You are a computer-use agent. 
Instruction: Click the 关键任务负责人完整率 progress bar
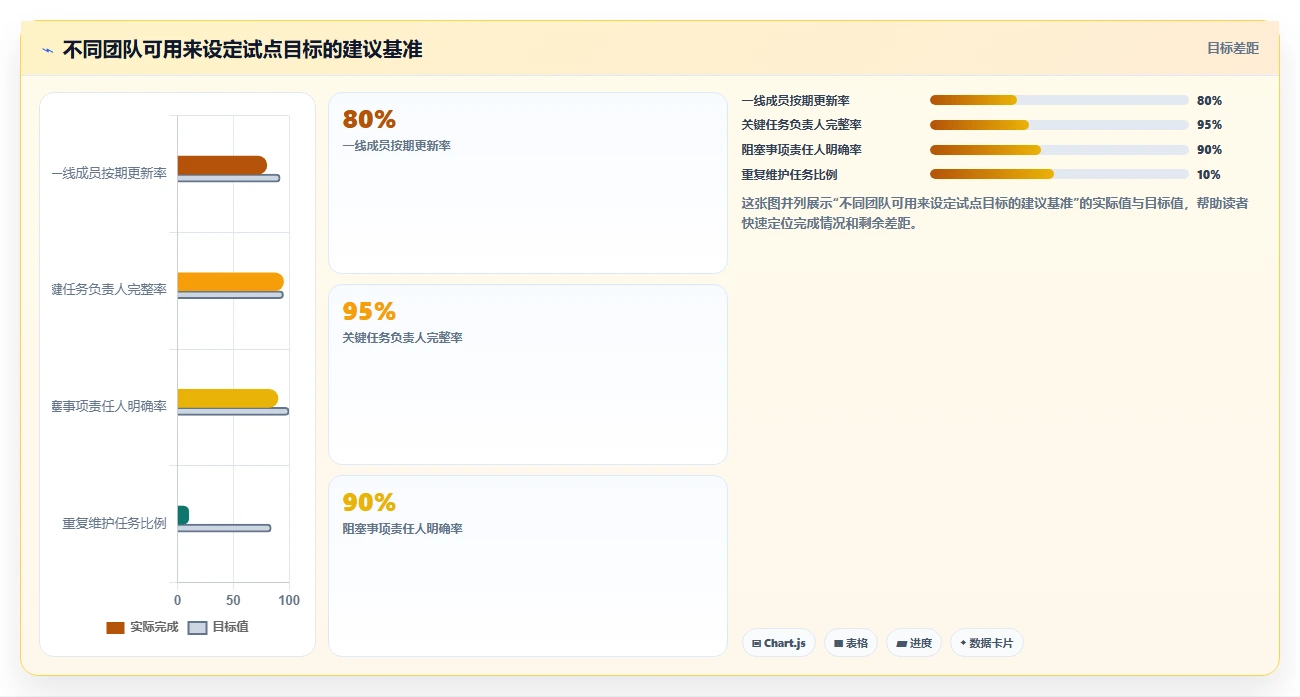(1059, 125)
